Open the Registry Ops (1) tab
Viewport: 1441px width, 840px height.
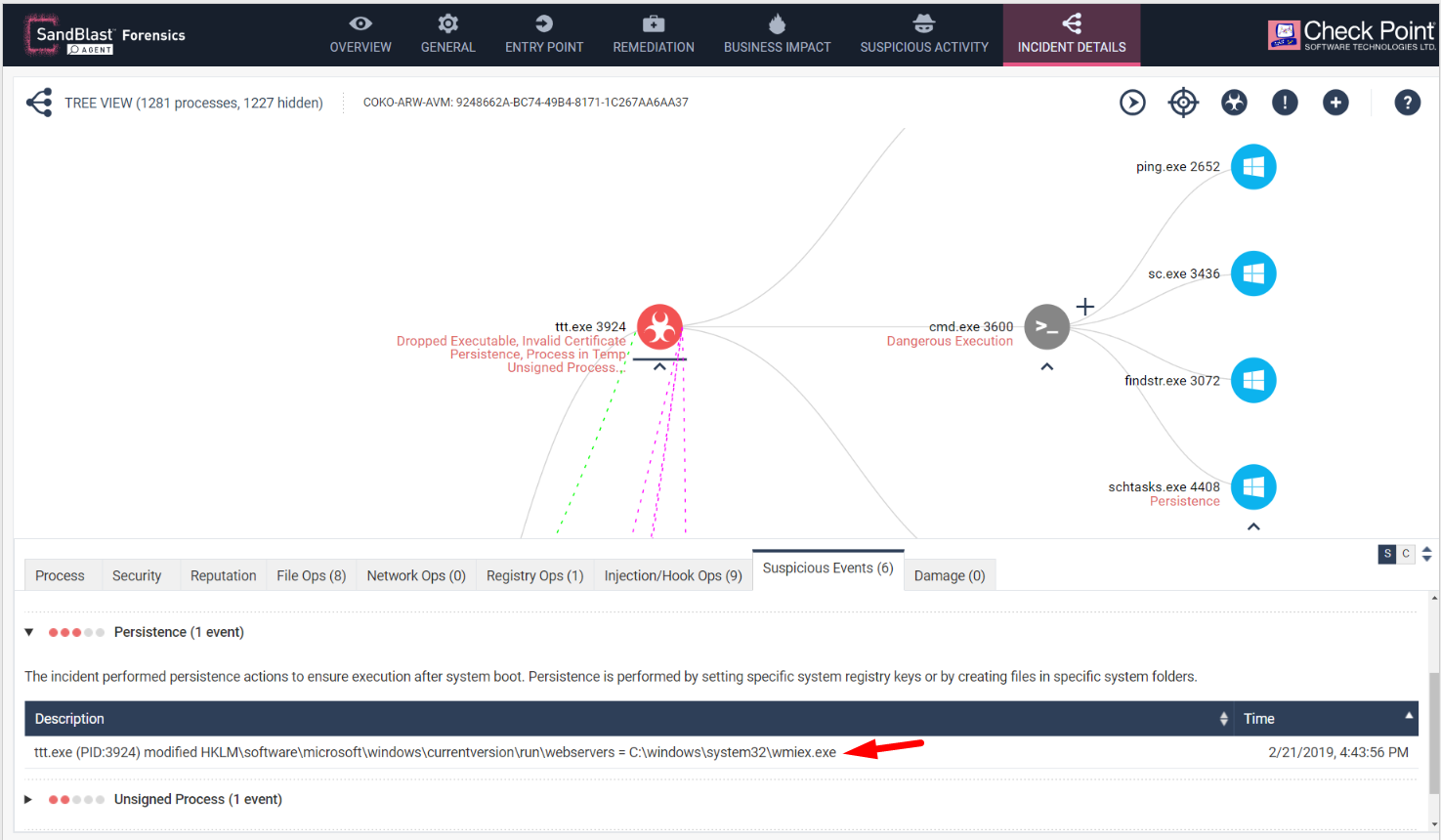(535, 575)
